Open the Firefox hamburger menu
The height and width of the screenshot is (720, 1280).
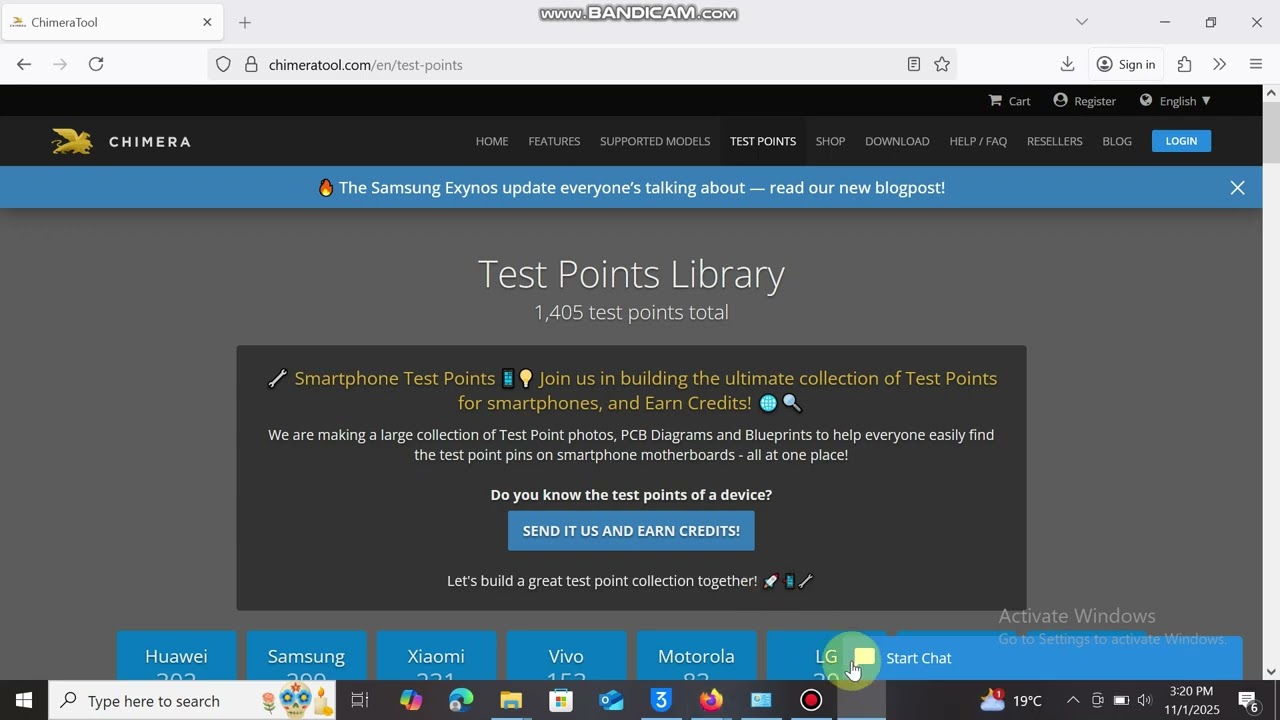pyautogui.click(x=1256, y=64)
